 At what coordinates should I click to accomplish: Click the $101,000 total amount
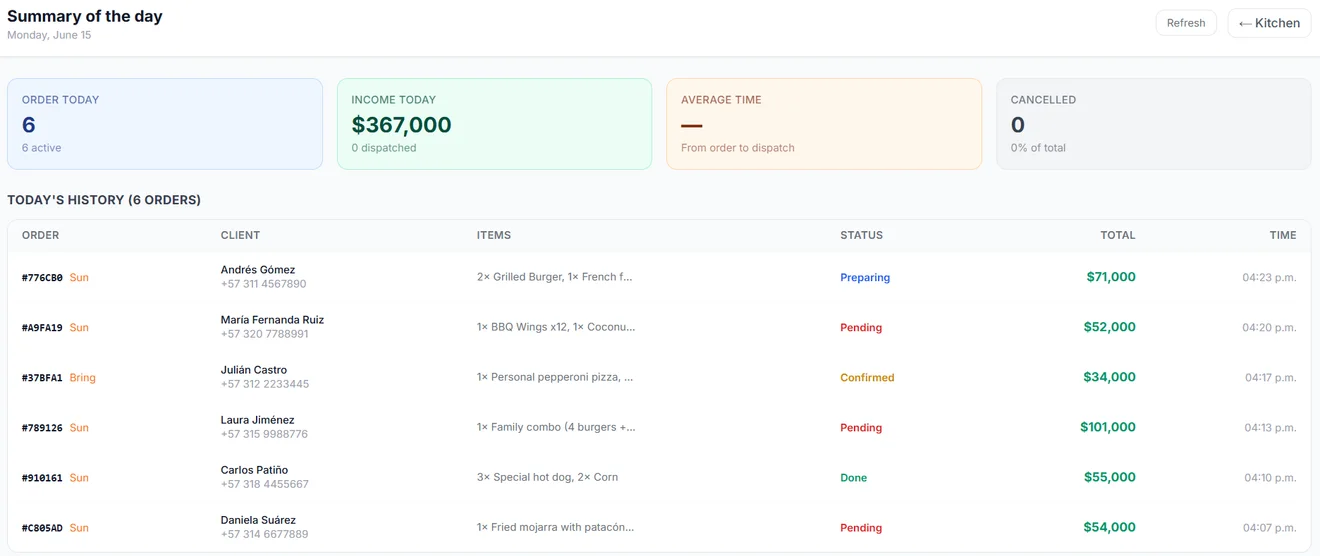pos(1108,427)
